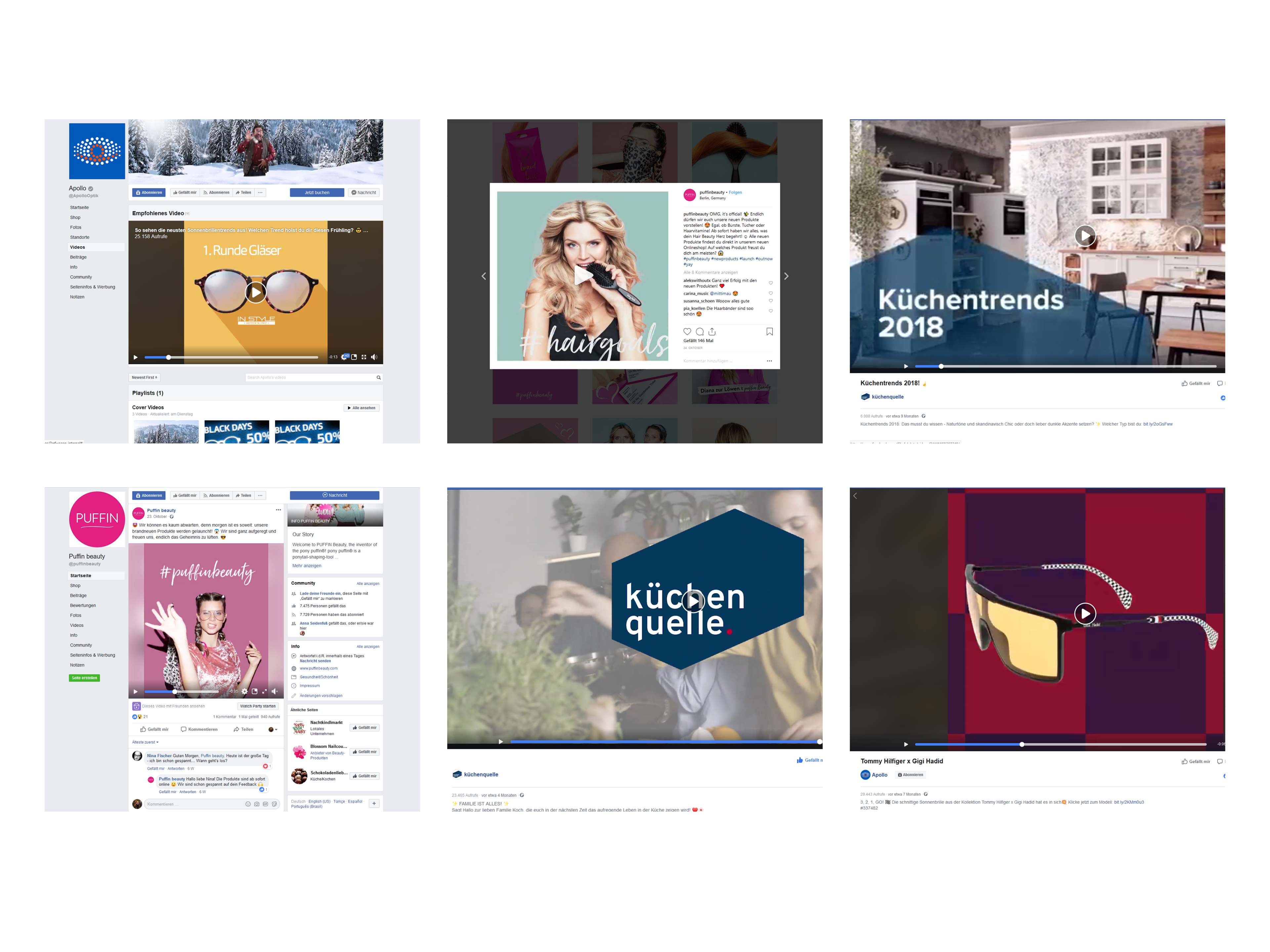The width and height of the screenshot is (1270, 952).
Task: Select Videos tab in Apollo sidebar
Action: 77,247
